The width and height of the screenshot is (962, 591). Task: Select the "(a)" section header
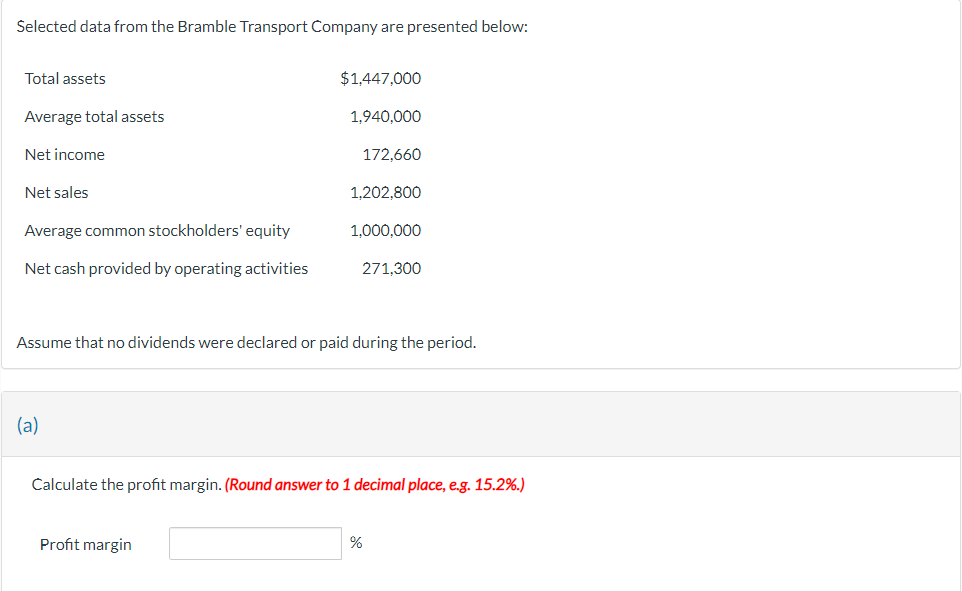tap(27, 424)
